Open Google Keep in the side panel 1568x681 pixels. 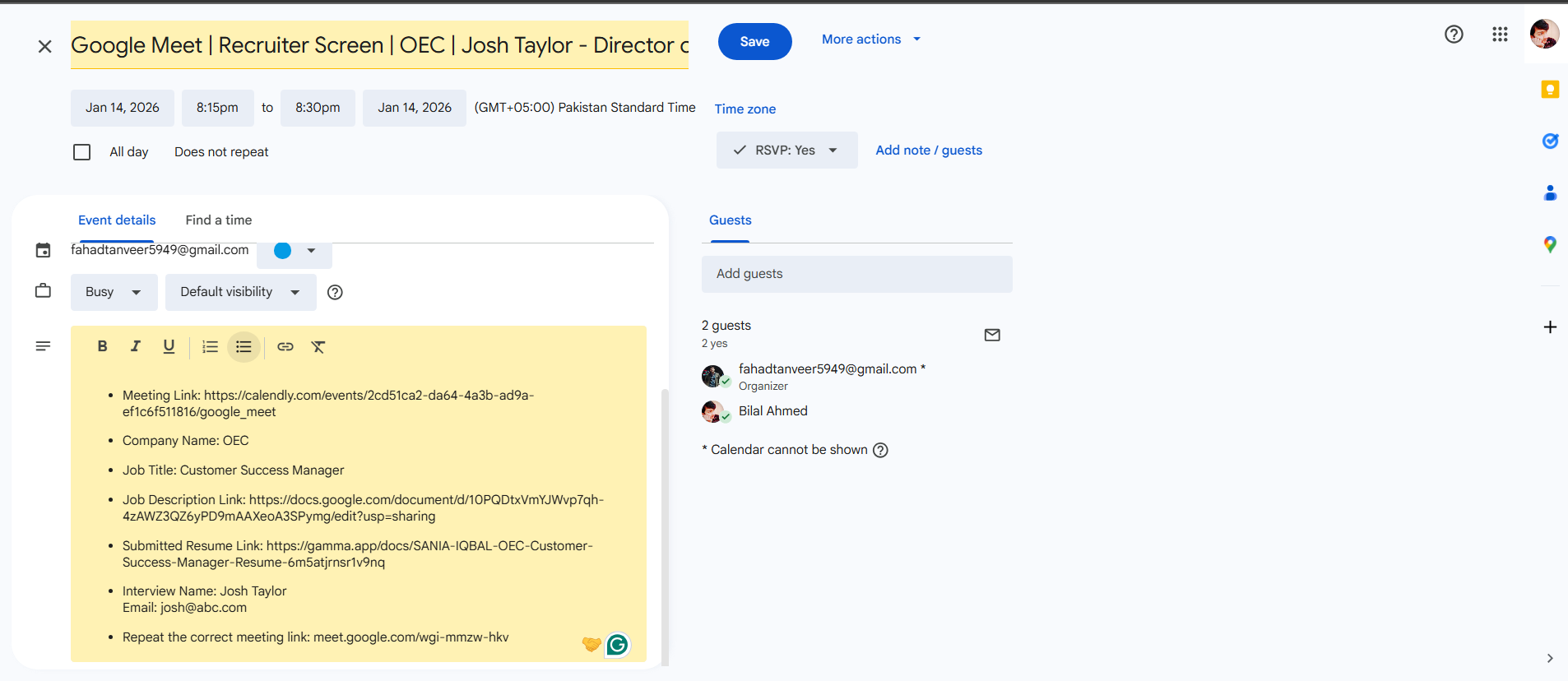(x=1550, y=90)
